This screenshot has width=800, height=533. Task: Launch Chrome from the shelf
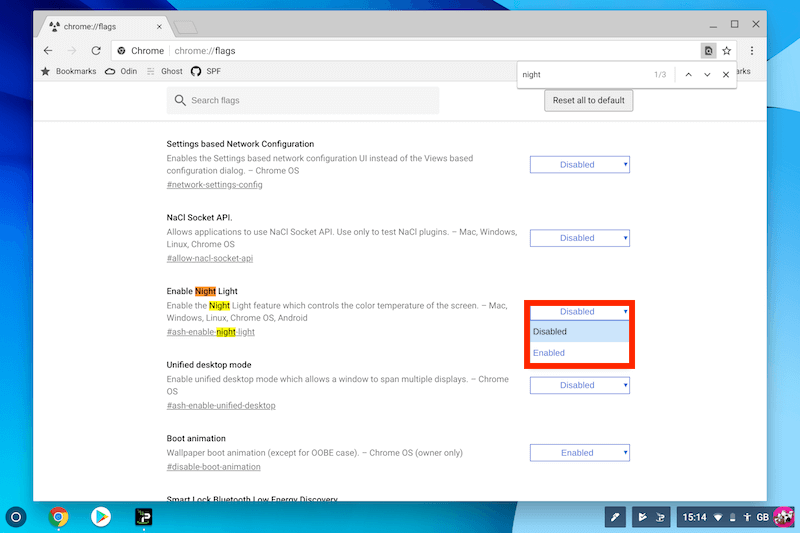(59, 517)
